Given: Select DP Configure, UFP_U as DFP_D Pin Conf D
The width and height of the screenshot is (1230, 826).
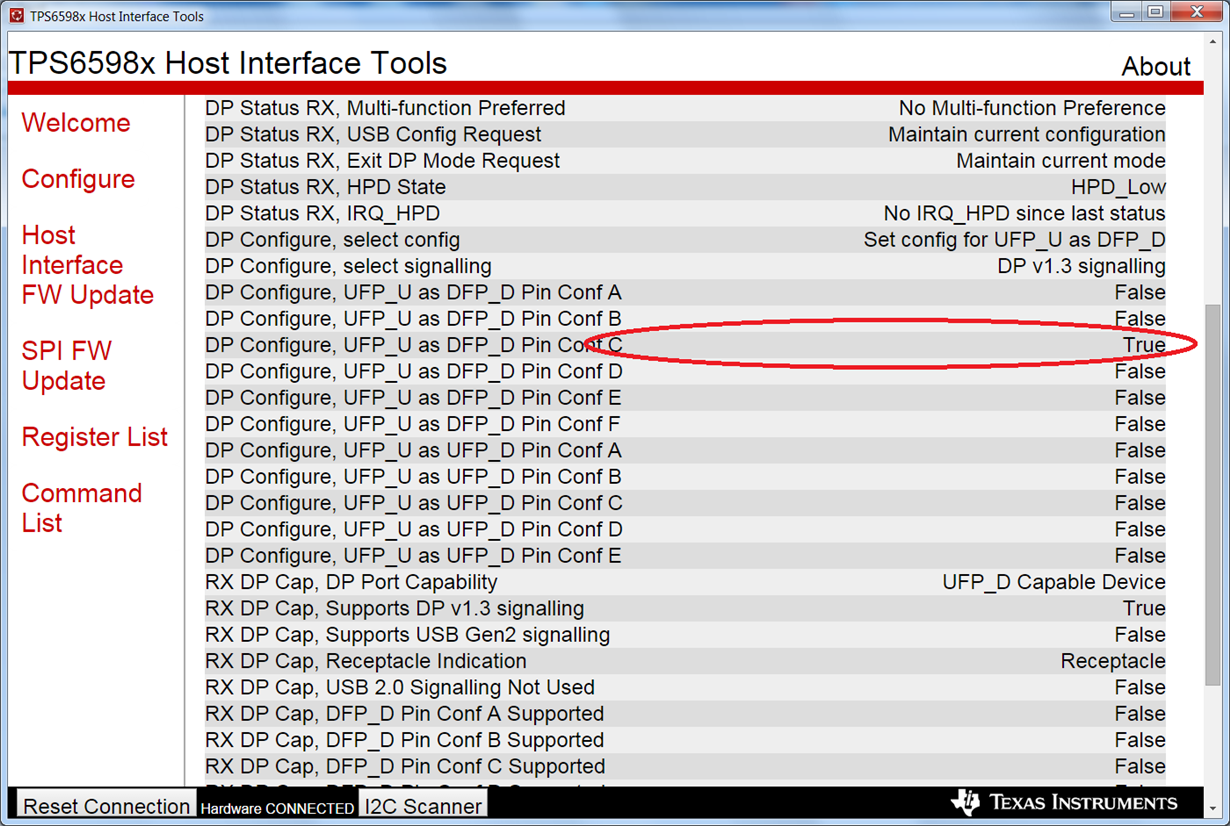Looking at the screenshot, I should click(685, 371).
